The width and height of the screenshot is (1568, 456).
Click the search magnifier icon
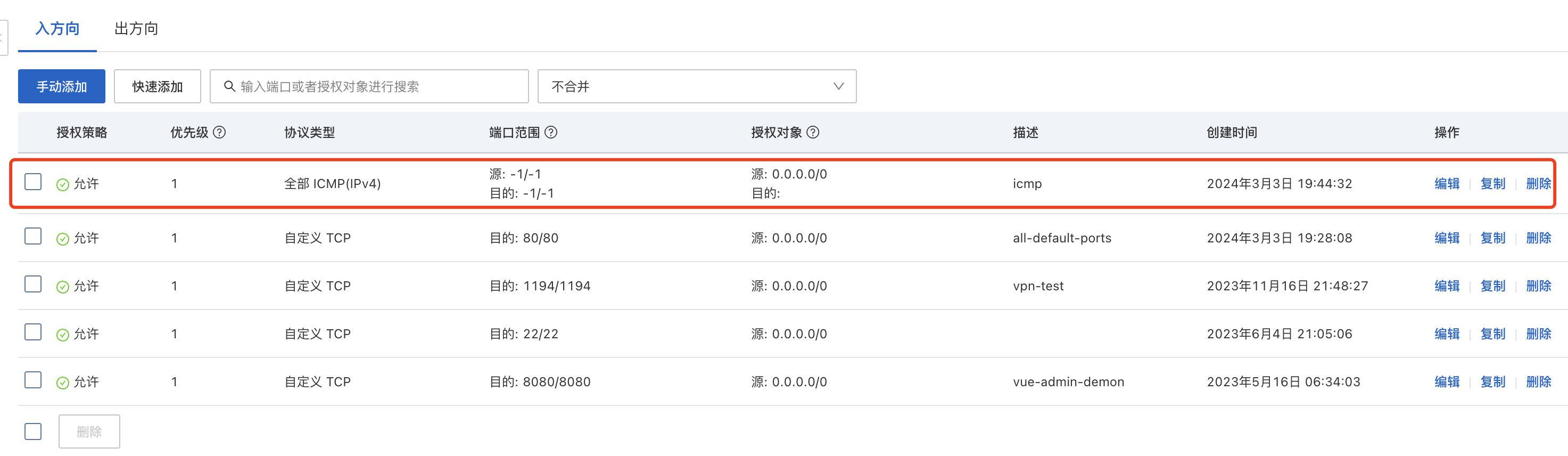[229, 87]
